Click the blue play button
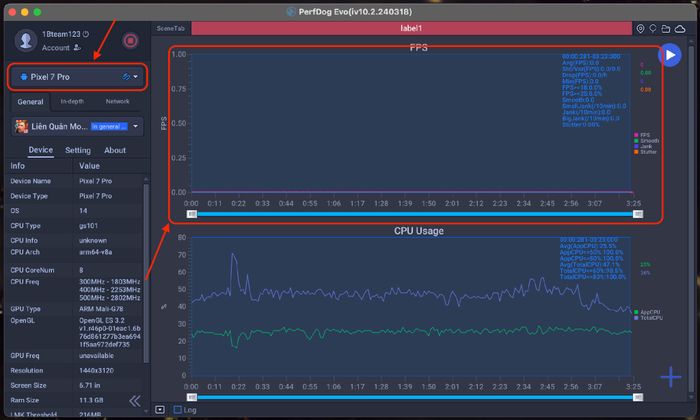 tap(670, 55)
